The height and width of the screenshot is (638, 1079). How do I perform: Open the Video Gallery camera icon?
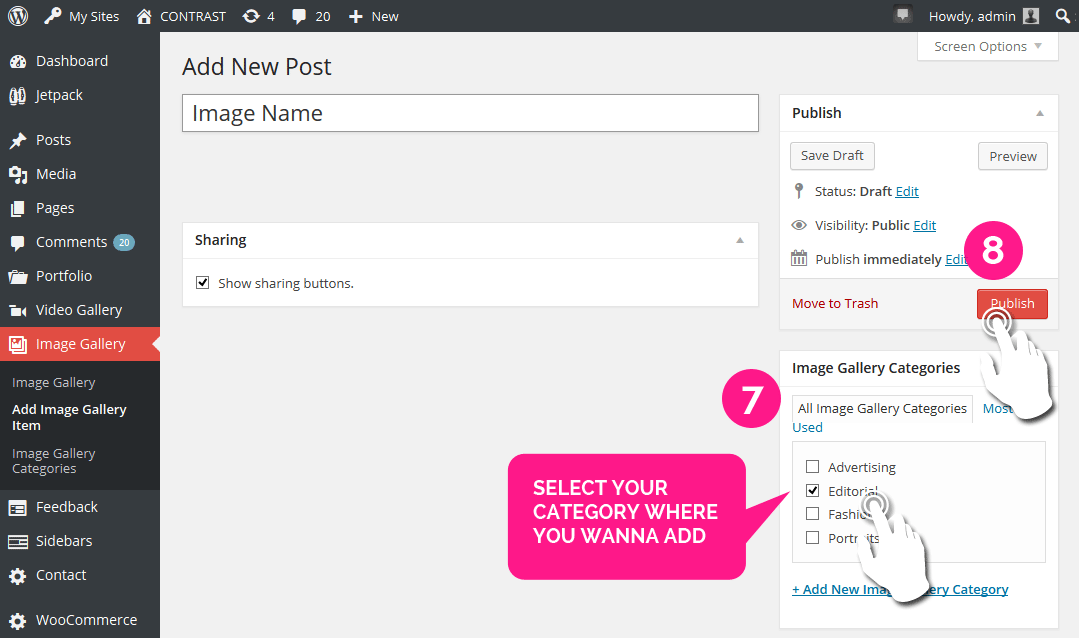pos(17,310)
